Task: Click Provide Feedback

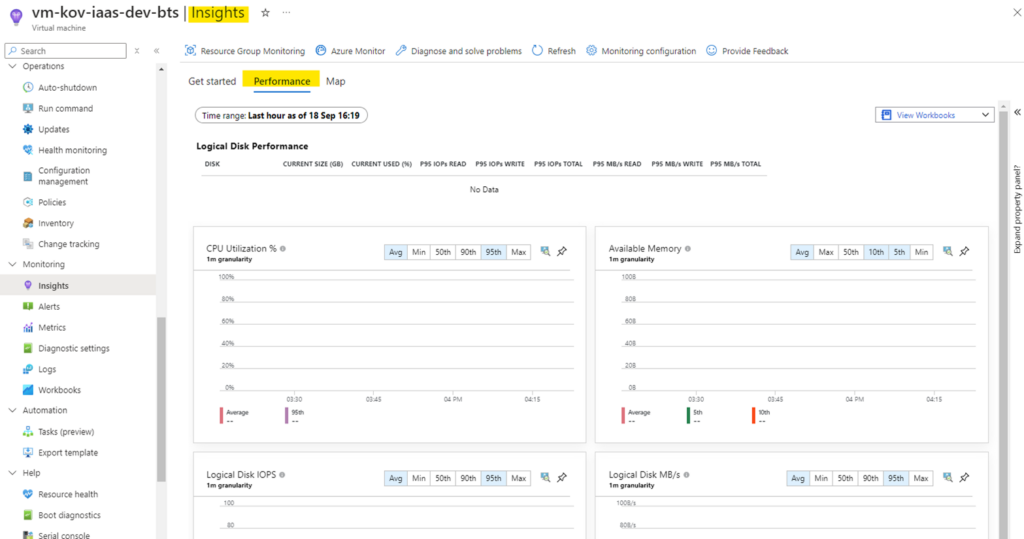Action: click(x=747, y=51)
